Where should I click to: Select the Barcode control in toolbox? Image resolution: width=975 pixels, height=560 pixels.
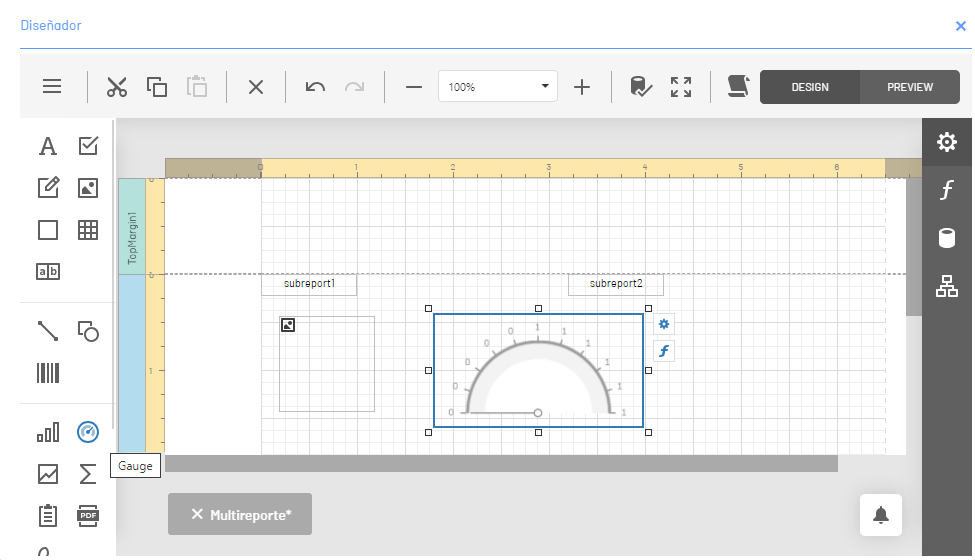(x=48, y=373)
